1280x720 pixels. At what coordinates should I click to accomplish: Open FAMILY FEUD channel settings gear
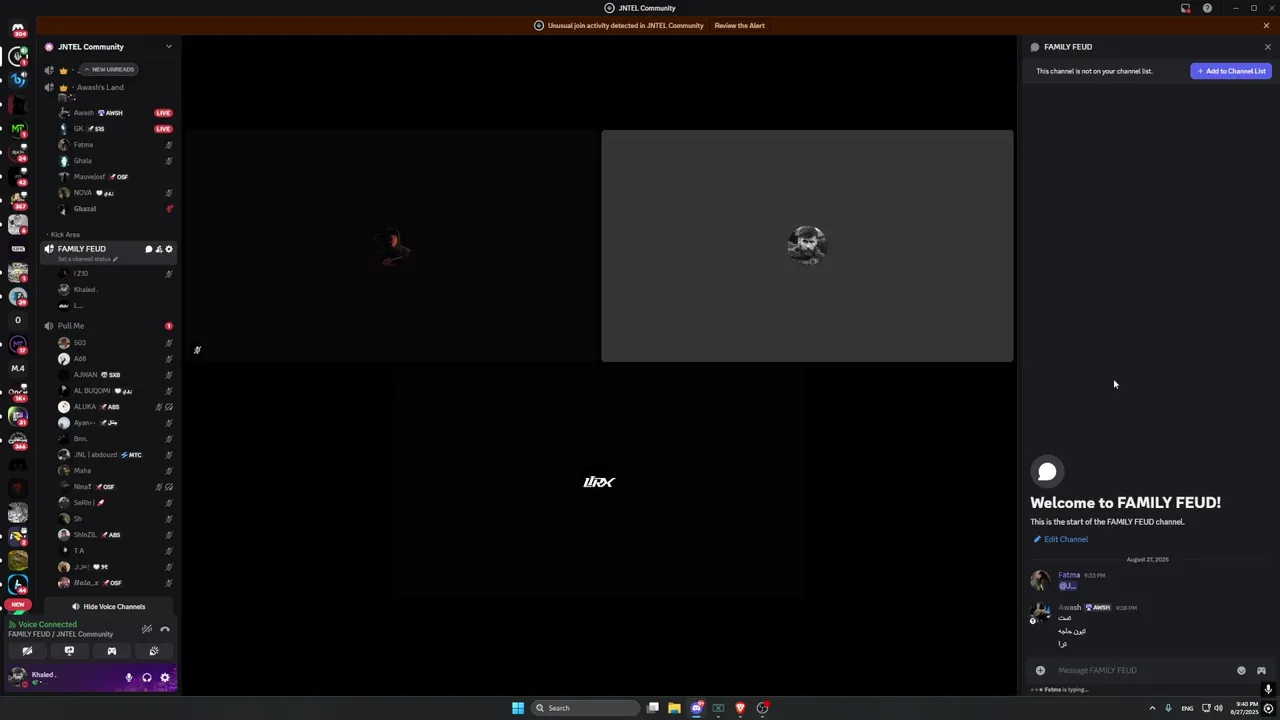168,249
